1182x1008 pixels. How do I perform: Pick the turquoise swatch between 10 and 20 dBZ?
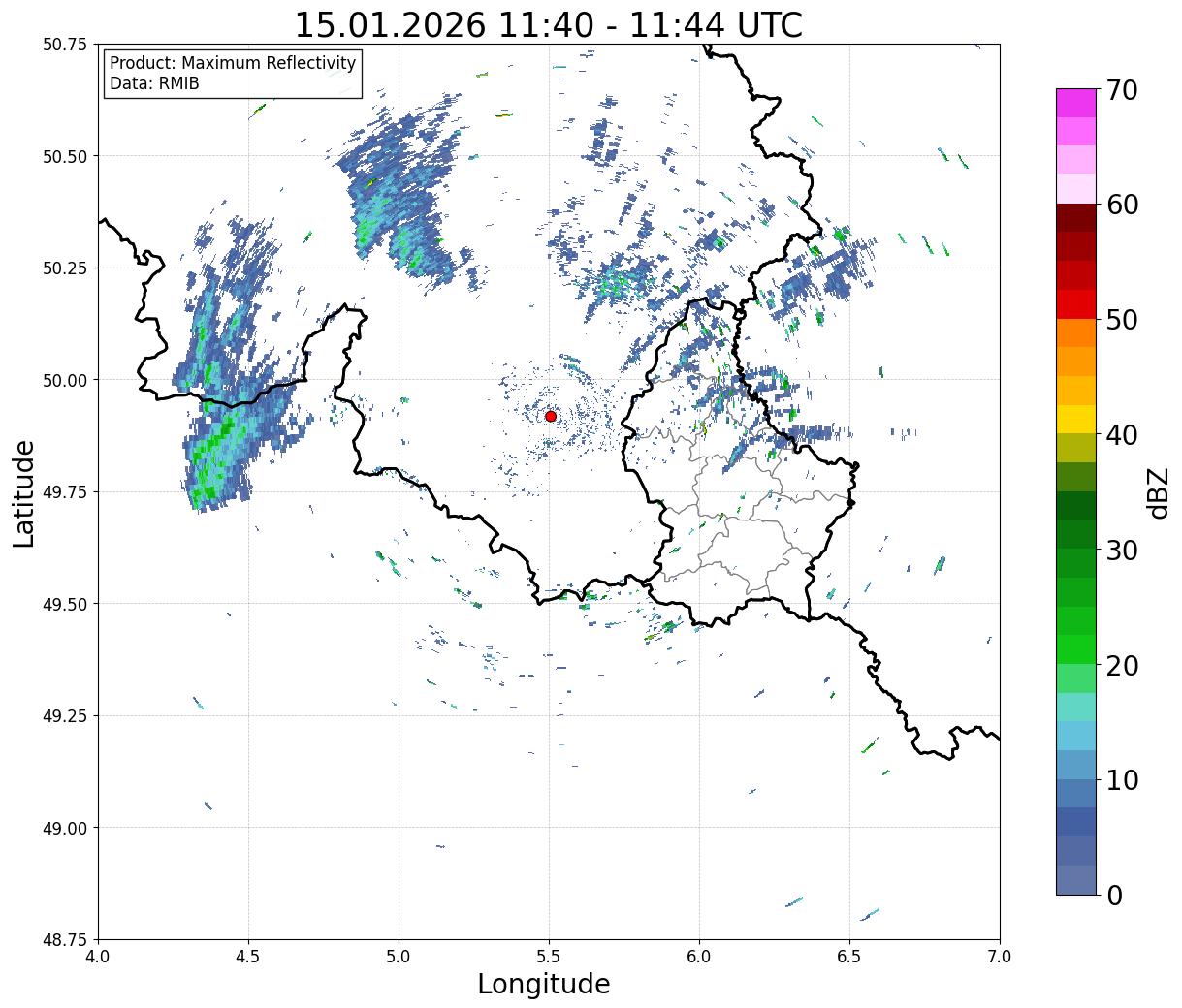(1076, 708)
